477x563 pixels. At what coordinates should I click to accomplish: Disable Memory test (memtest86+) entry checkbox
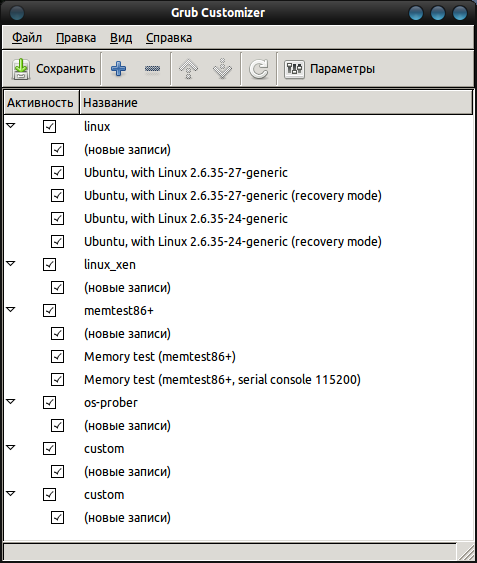click(57, 357)
